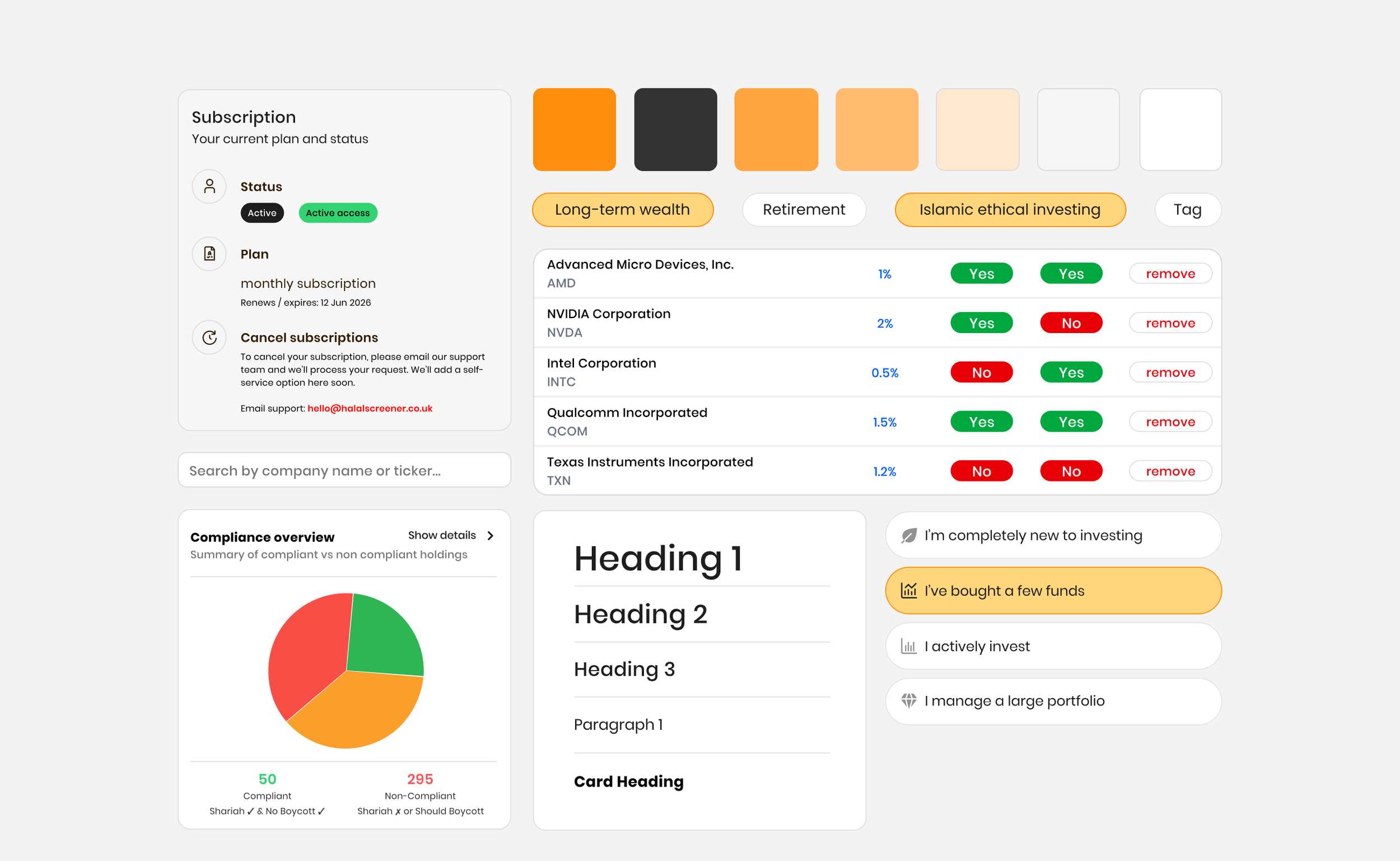The height and width of the screenshot is (861, 1400).
Task: Click the NVDA ticker text
Action: tap(564, 332)
